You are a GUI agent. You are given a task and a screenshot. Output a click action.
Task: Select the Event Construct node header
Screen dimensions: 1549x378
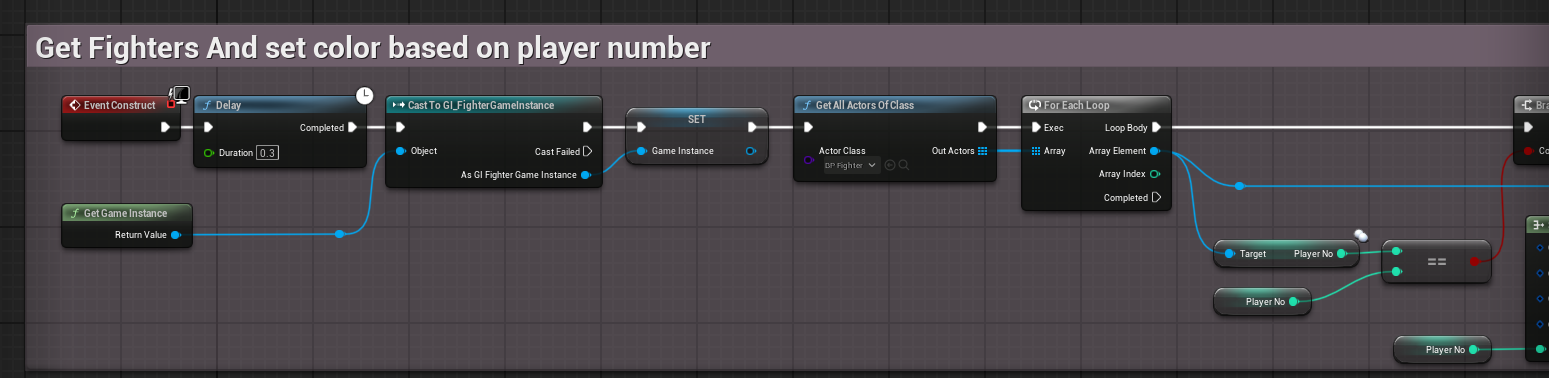120,105
